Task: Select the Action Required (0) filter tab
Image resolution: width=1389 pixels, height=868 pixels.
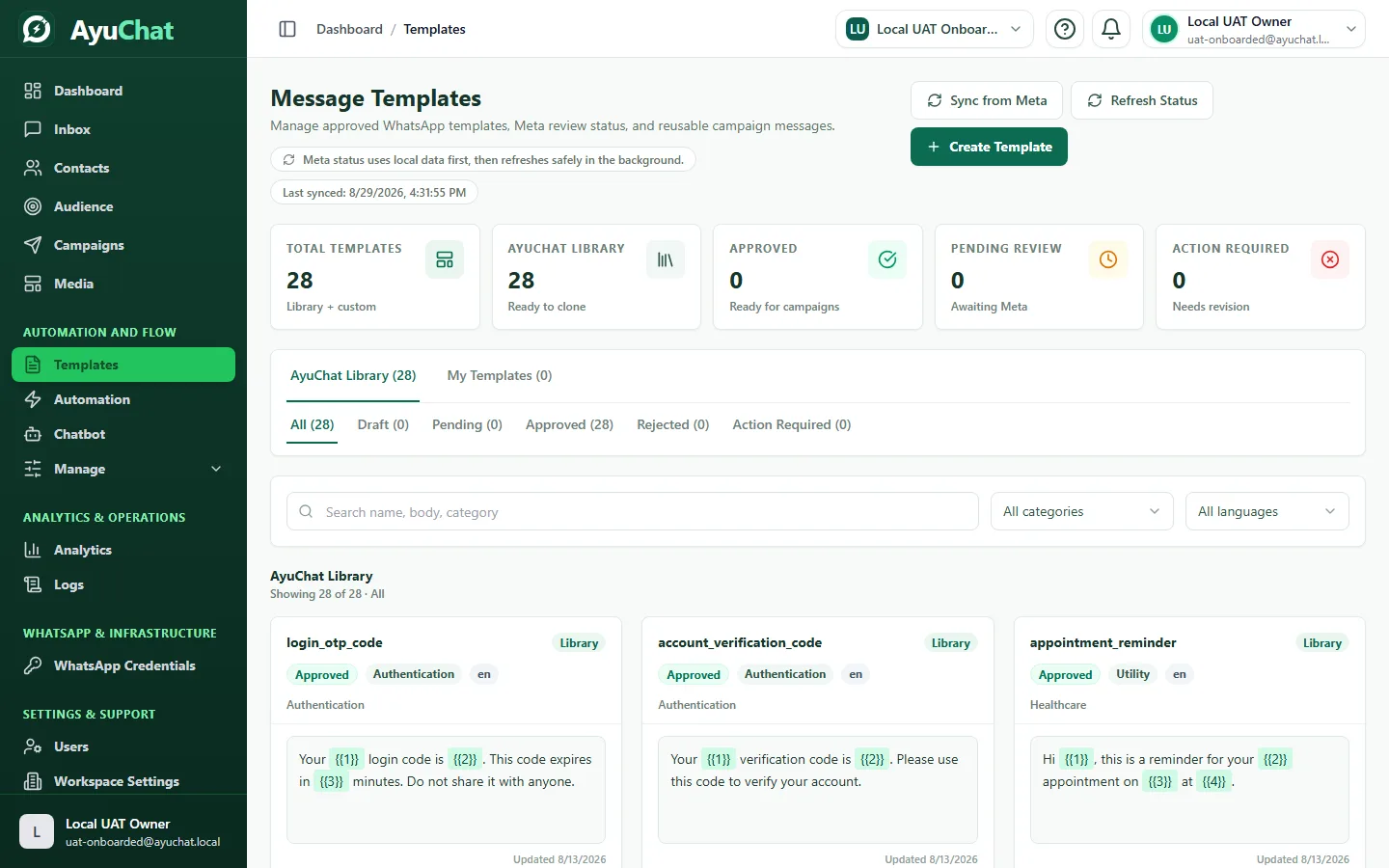Action: 791,424
